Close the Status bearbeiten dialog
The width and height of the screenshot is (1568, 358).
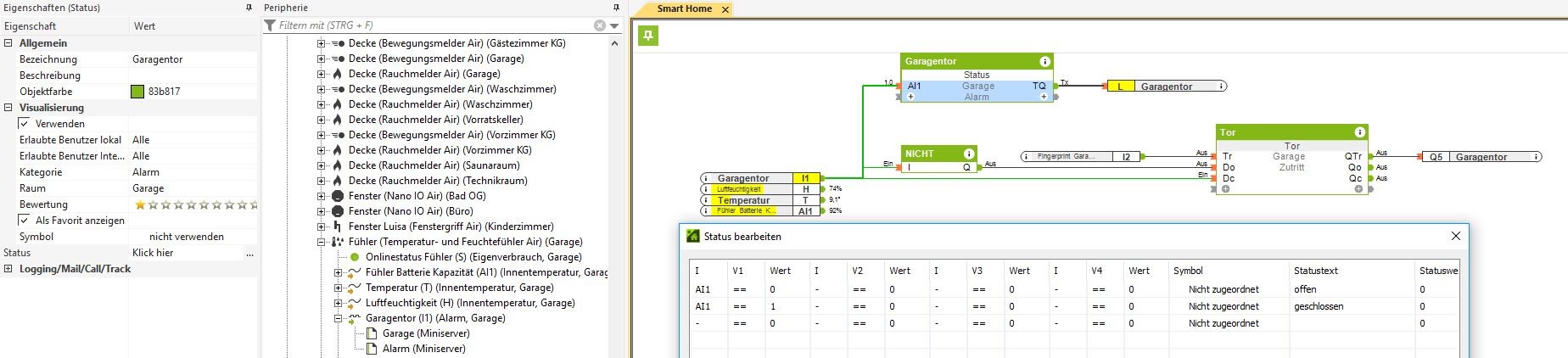click(1456, 236)
